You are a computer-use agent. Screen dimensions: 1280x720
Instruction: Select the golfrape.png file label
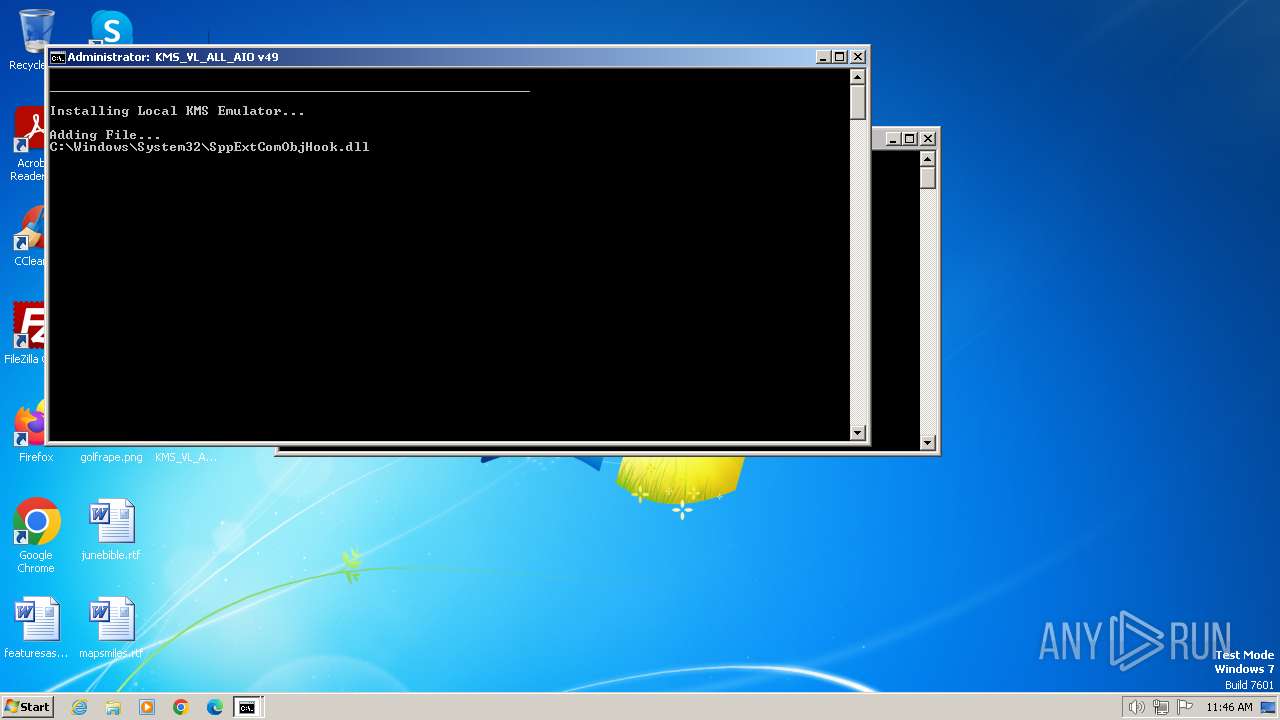pyautogui.click(x=111, y=457)
